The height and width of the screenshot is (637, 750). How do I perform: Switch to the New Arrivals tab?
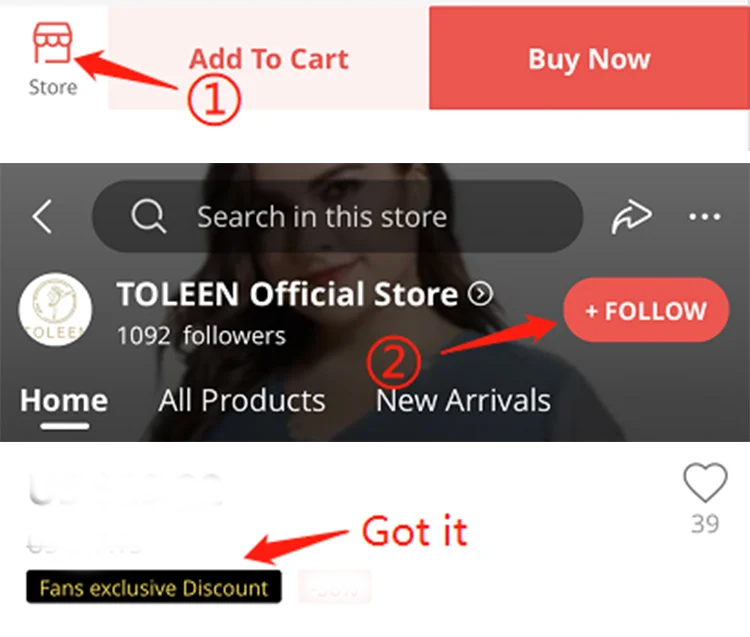click(x=463, y=400)
